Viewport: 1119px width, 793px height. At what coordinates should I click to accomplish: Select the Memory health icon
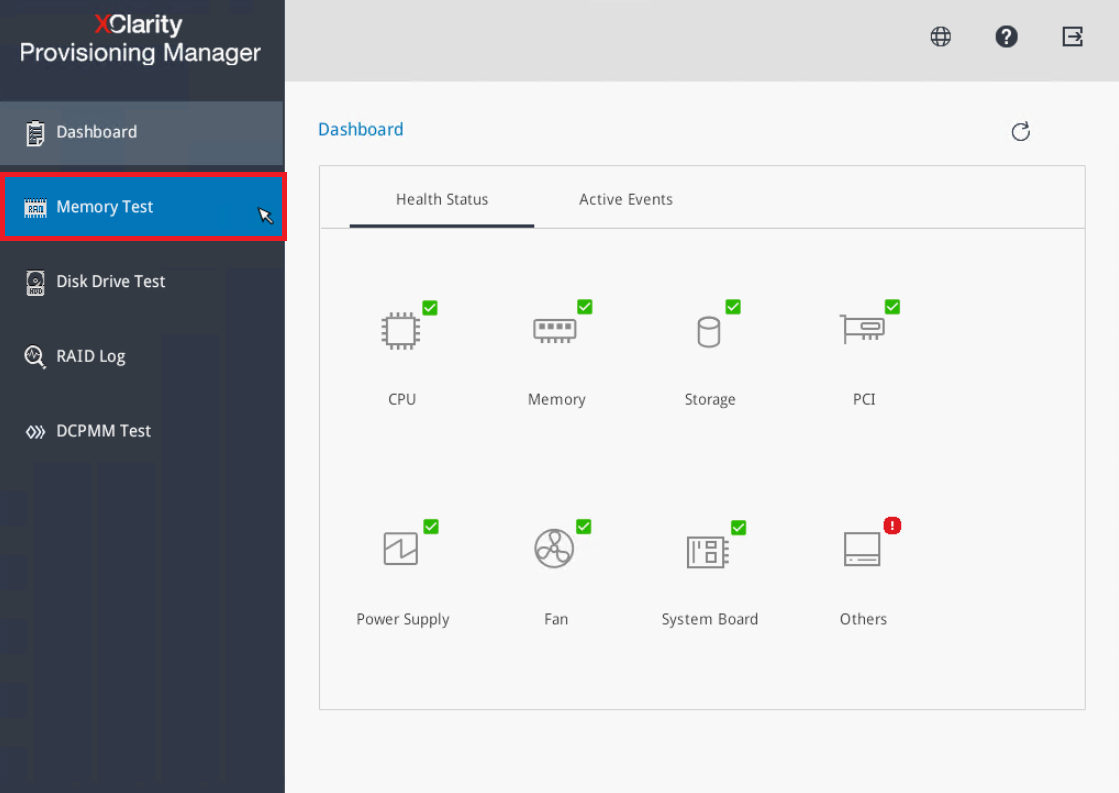[555, 331]
